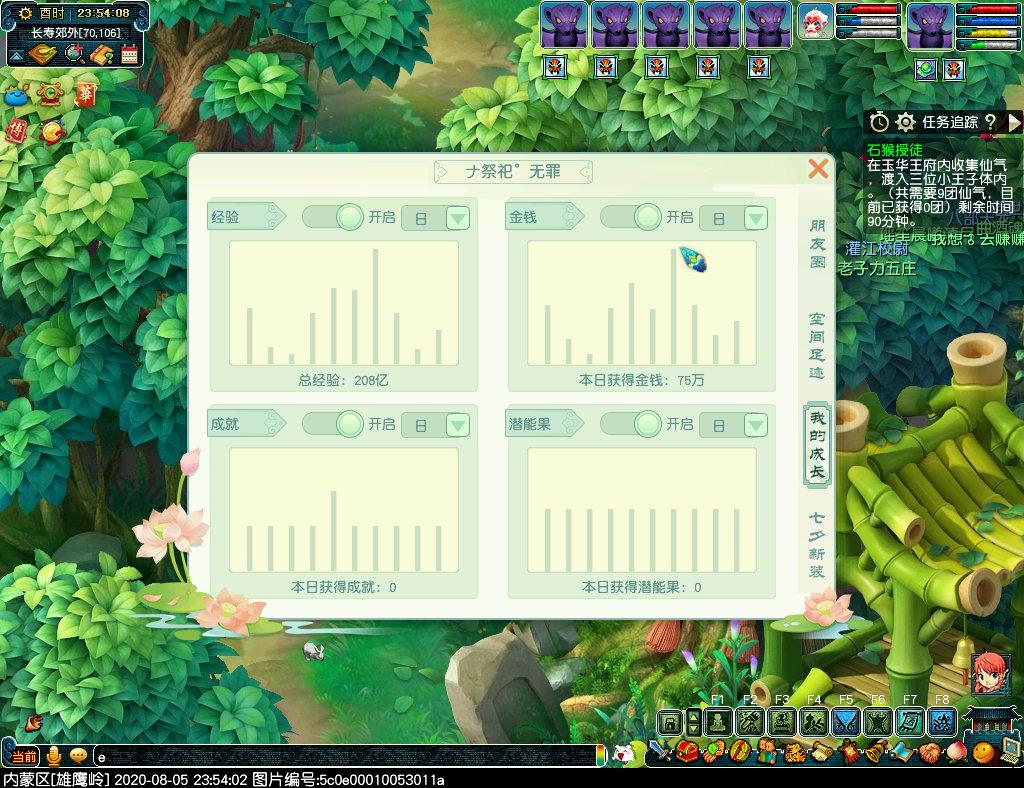Collapse the top-left map info panel

(16, 56)
